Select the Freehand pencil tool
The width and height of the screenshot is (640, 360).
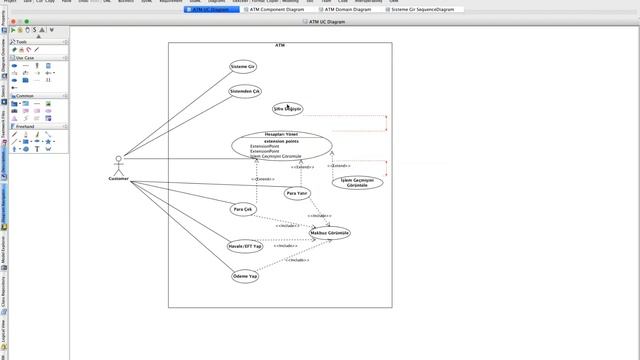[14, 134]
